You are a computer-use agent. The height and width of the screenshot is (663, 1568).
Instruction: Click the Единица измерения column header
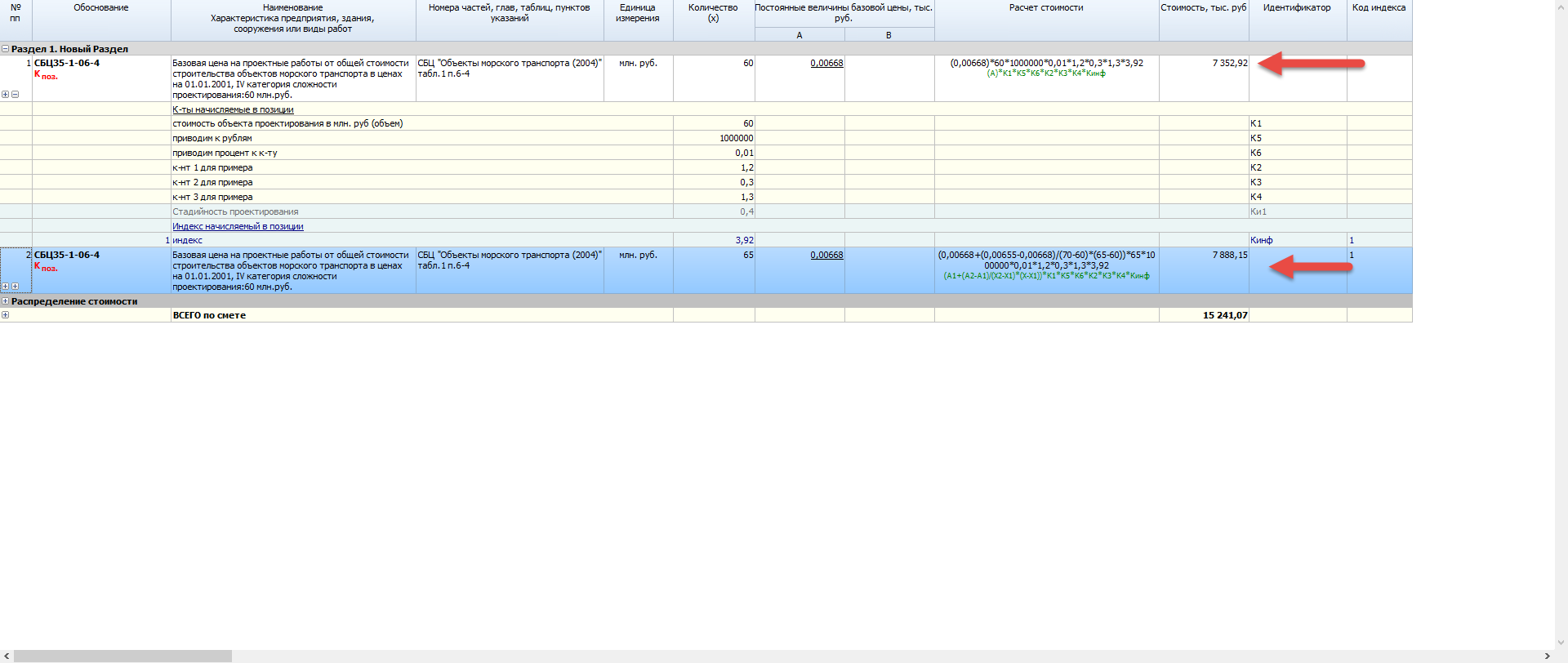click(x=638, y=20)
